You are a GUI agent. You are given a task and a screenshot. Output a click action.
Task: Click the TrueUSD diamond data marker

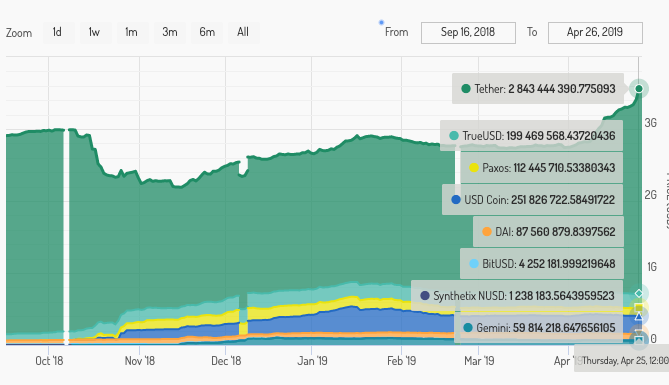[639, 293]
